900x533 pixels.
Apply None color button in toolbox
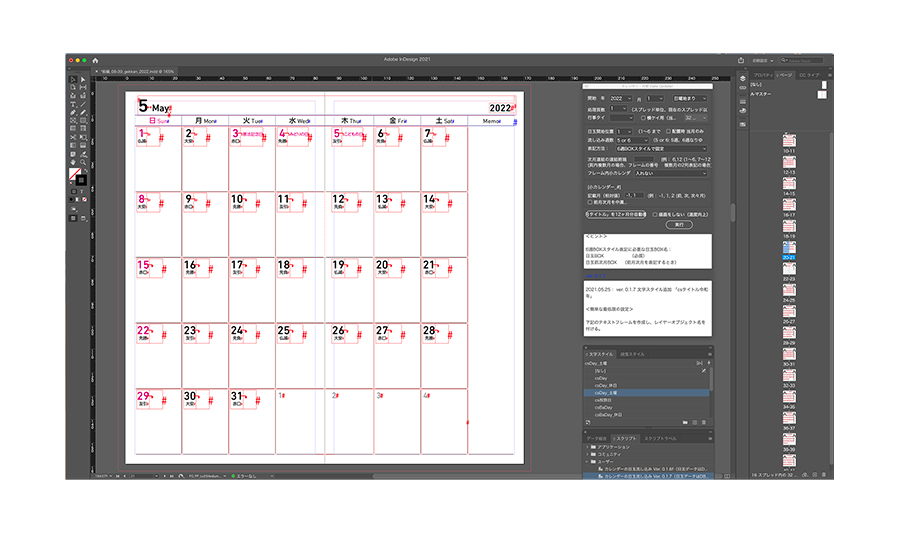point(84,199)
